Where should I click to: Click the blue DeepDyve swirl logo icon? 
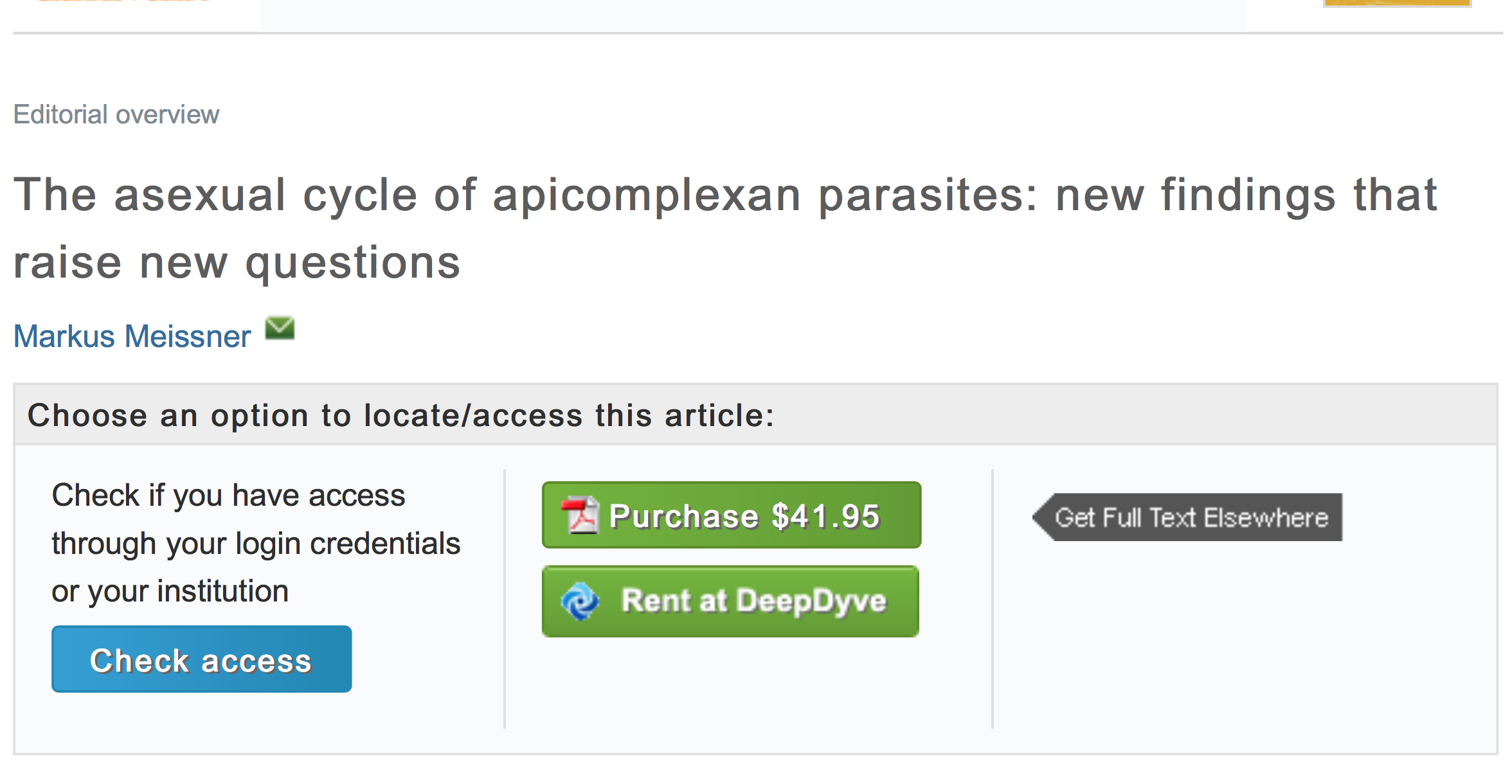(x=580, y=601)
